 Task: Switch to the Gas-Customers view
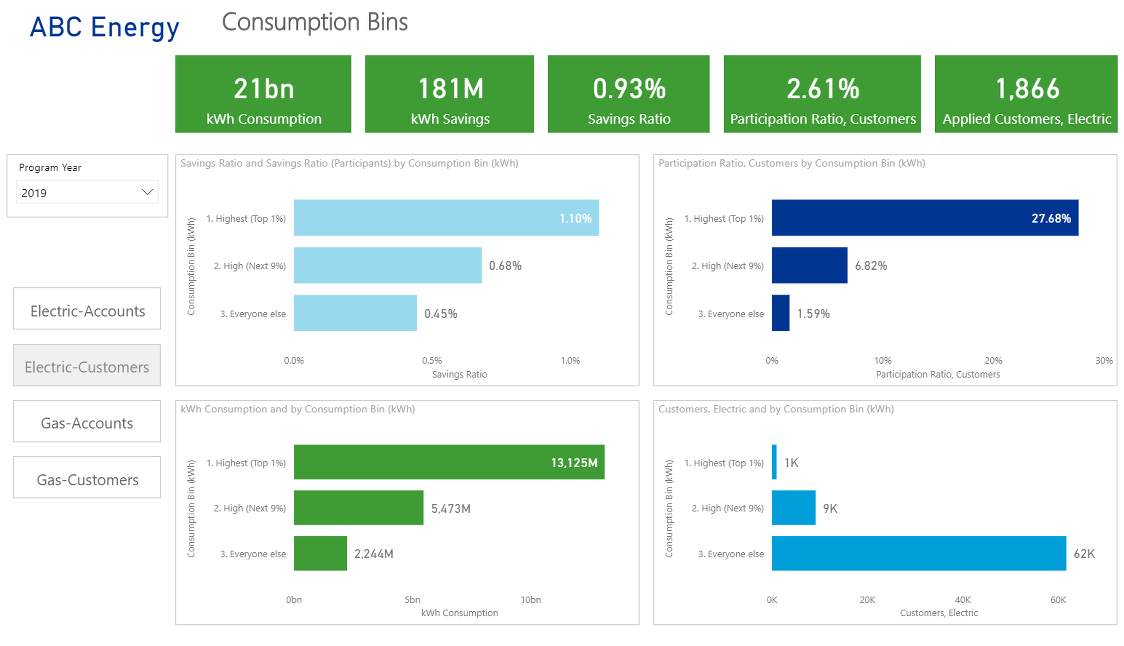tap(87, 479)
